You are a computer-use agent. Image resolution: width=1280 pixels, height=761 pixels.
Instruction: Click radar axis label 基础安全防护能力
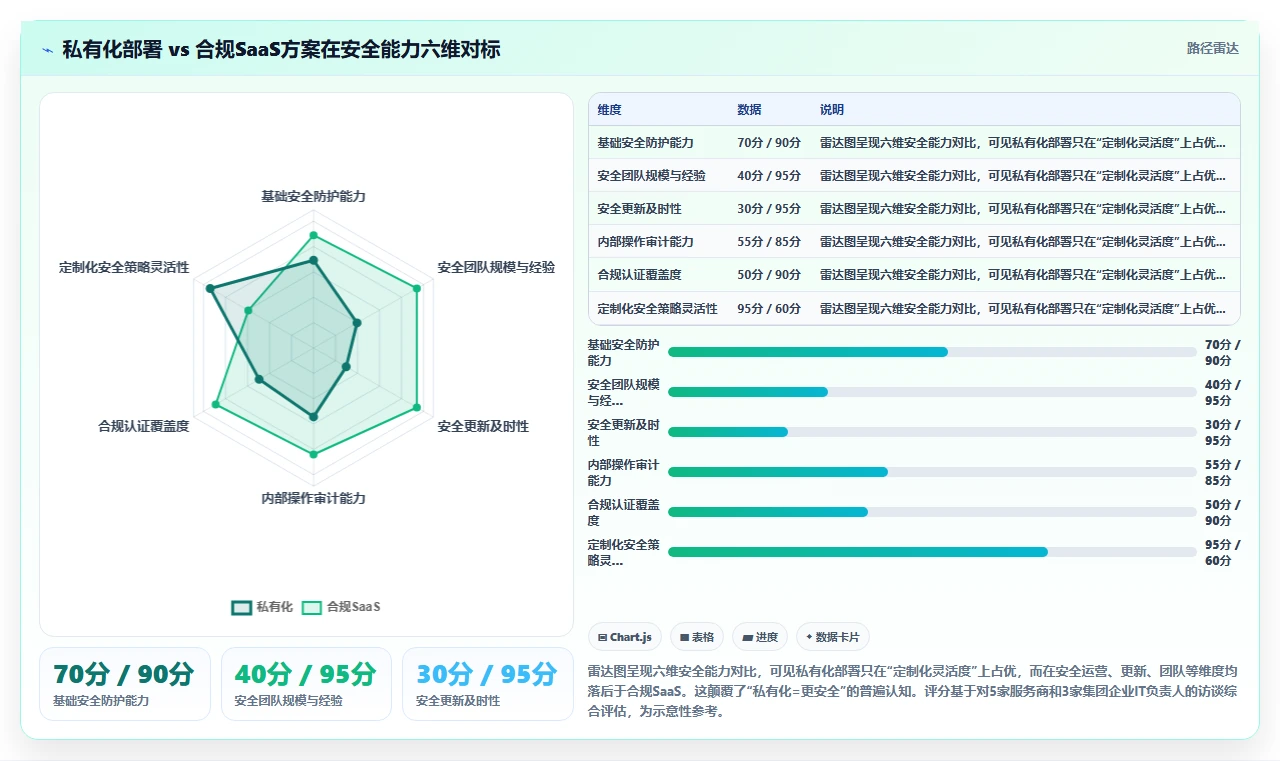coord(313,196)
